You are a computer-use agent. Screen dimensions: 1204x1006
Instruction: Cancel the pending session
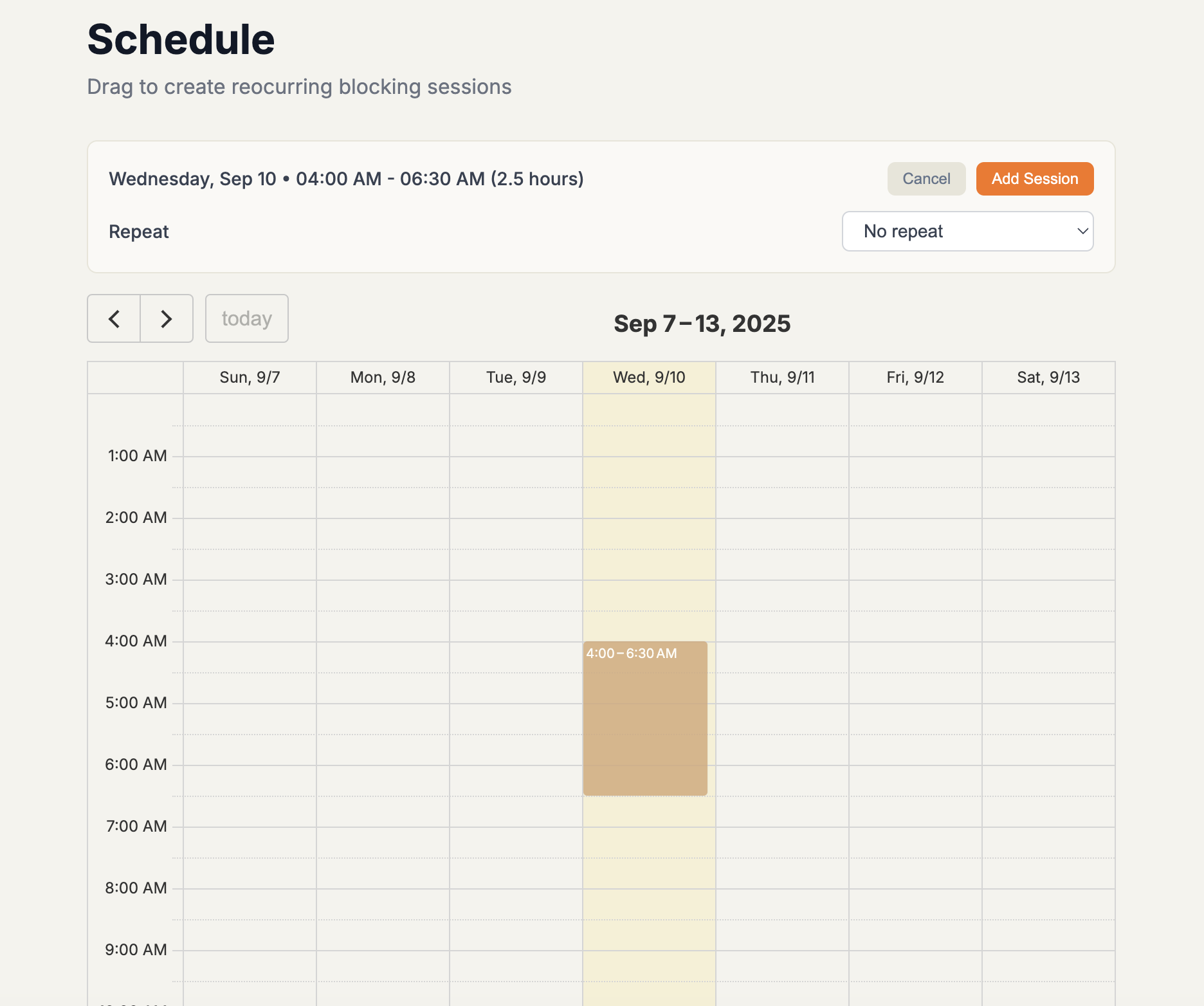point(926,178)
